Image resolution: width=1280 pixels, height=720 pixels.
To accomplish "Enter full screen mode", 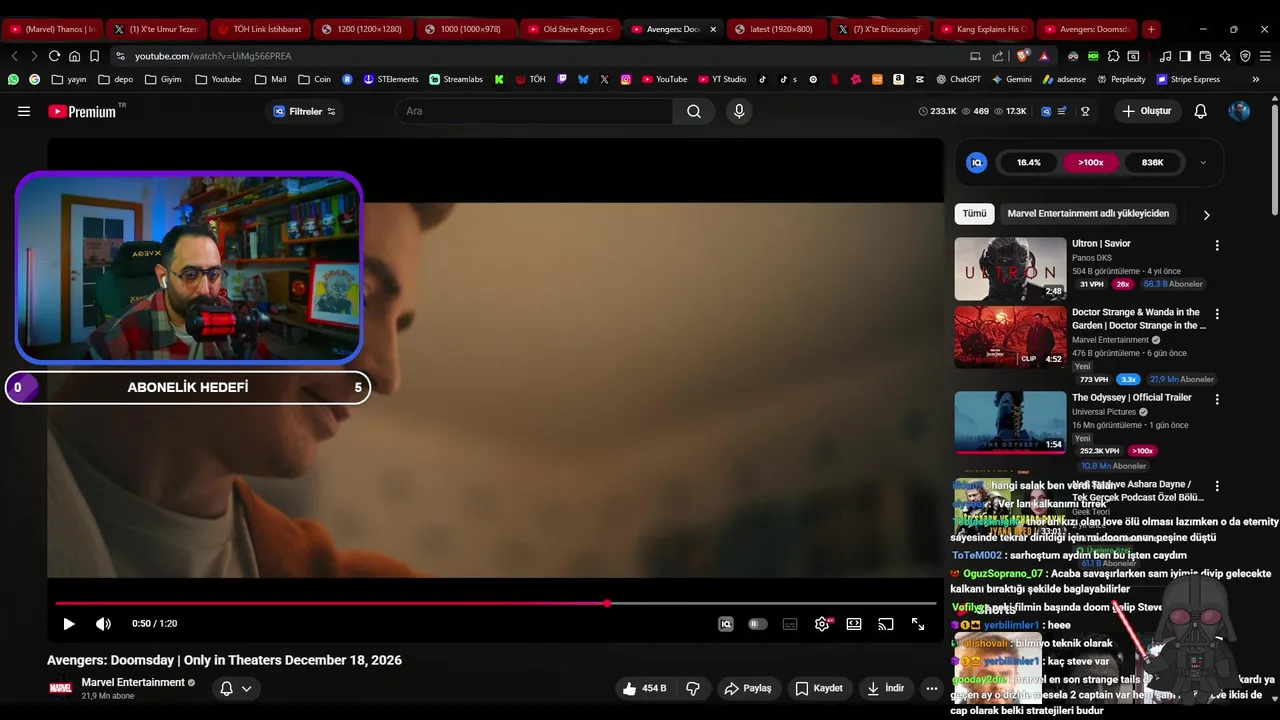I will (x=918, y=624).
